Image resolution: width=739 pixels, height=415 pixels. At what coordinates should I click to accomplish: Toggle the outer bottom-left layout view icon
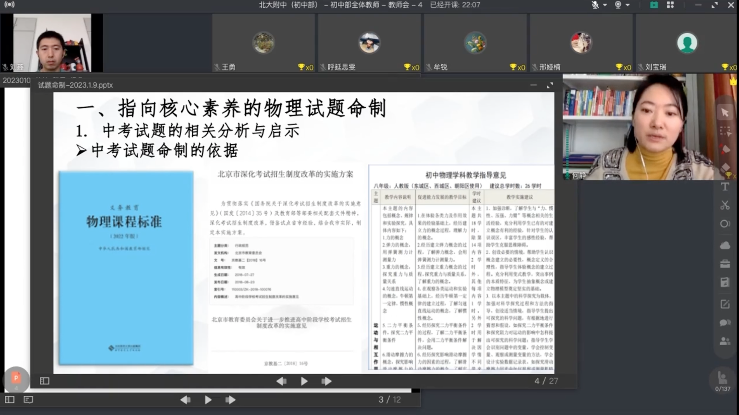point(10,400)
